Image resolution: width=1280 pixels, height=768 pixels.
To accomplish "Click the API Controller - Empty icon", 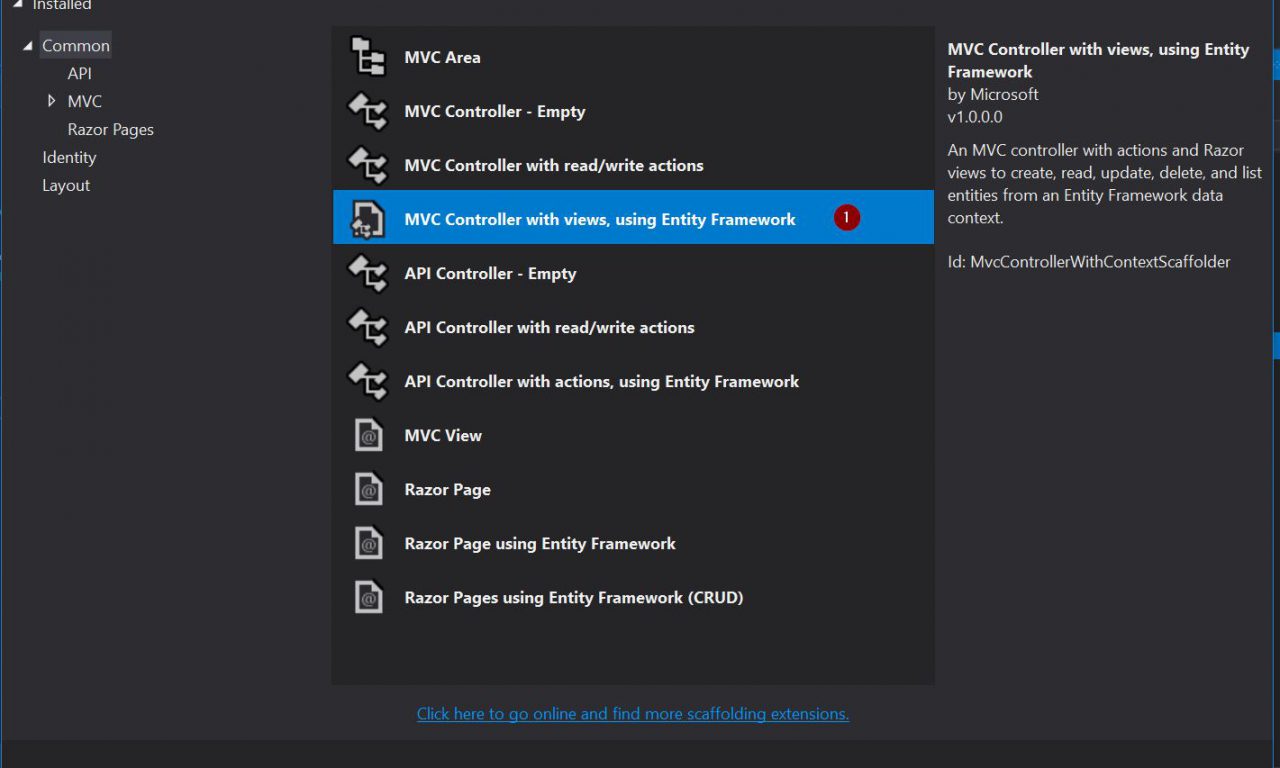I will pos(367,273).
